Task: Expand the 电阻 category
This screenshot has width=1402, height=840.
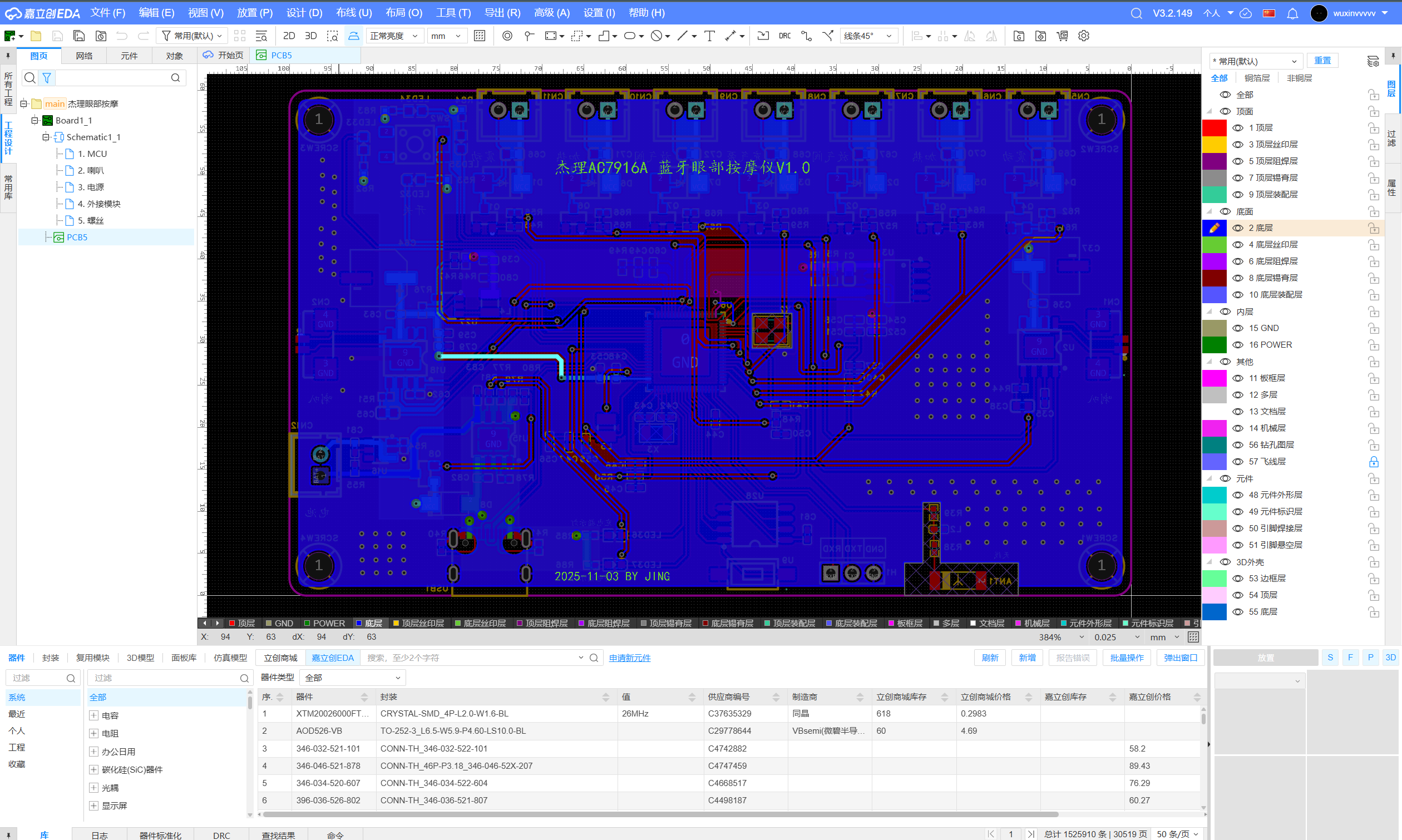Action: coord(94,734)
